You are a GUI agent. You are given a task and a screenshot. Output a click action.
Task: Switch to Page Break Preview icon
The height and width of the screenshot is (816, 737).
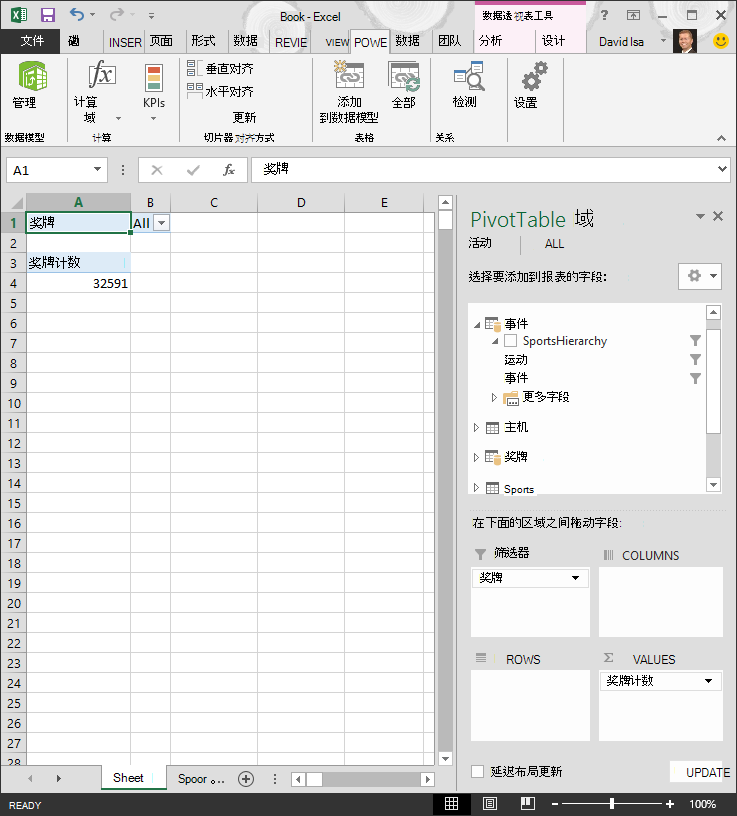click(528, 804)
